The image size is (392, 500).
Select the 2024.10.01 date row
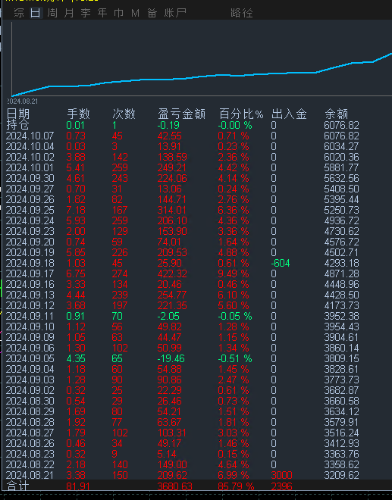click(30, 168)
